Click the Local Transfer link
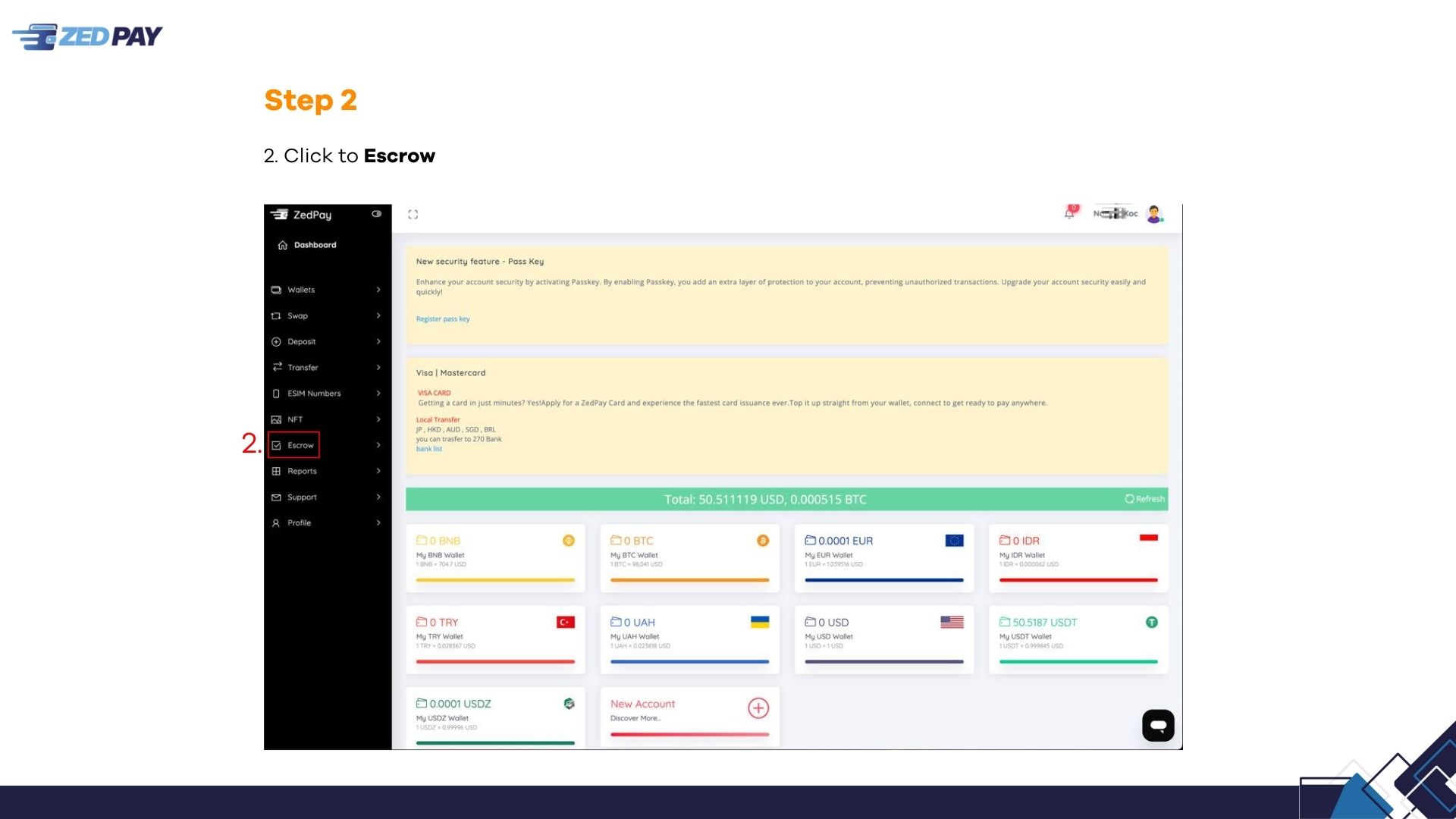Viewport: 1456px width, 819px height. pyautogui.click(x=438, y=419)
